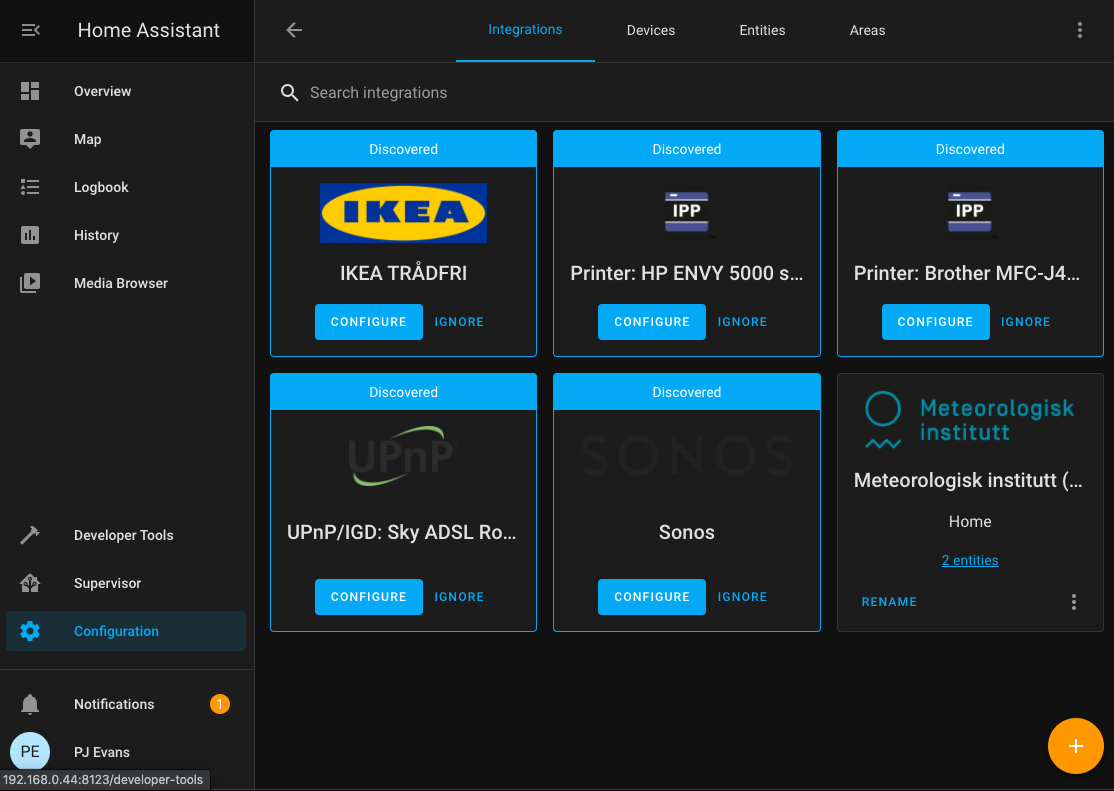Open the Notifications bell icon
The image size is (1114, 791).
[30, 704]
